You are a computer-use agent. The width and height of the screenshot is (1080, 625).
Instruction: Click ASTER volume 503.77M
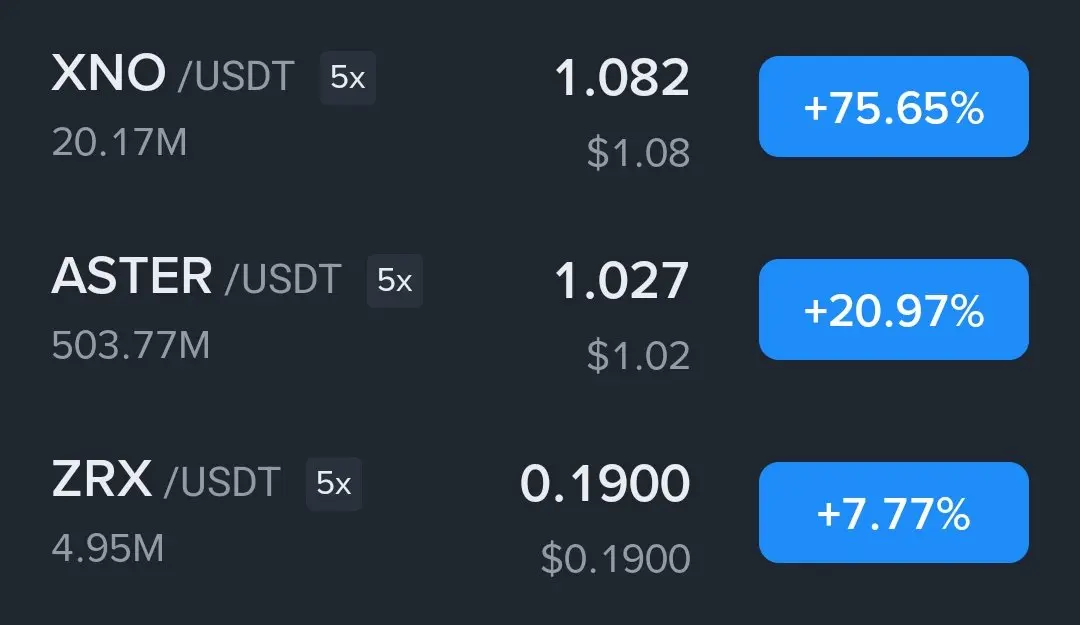point(131,345)
